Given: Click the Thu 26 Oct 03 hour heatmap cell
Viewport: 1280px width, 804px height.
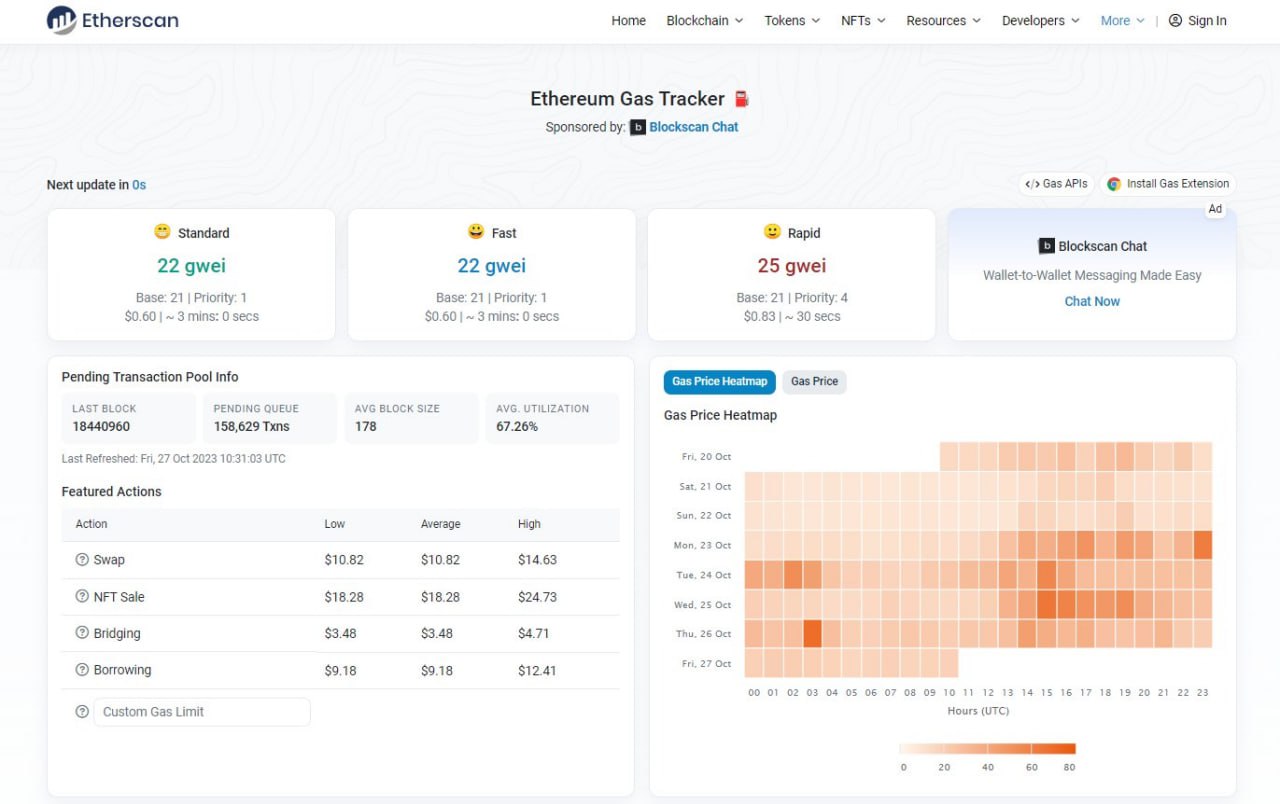Looking at the screenshot, I should coord(812,634).
